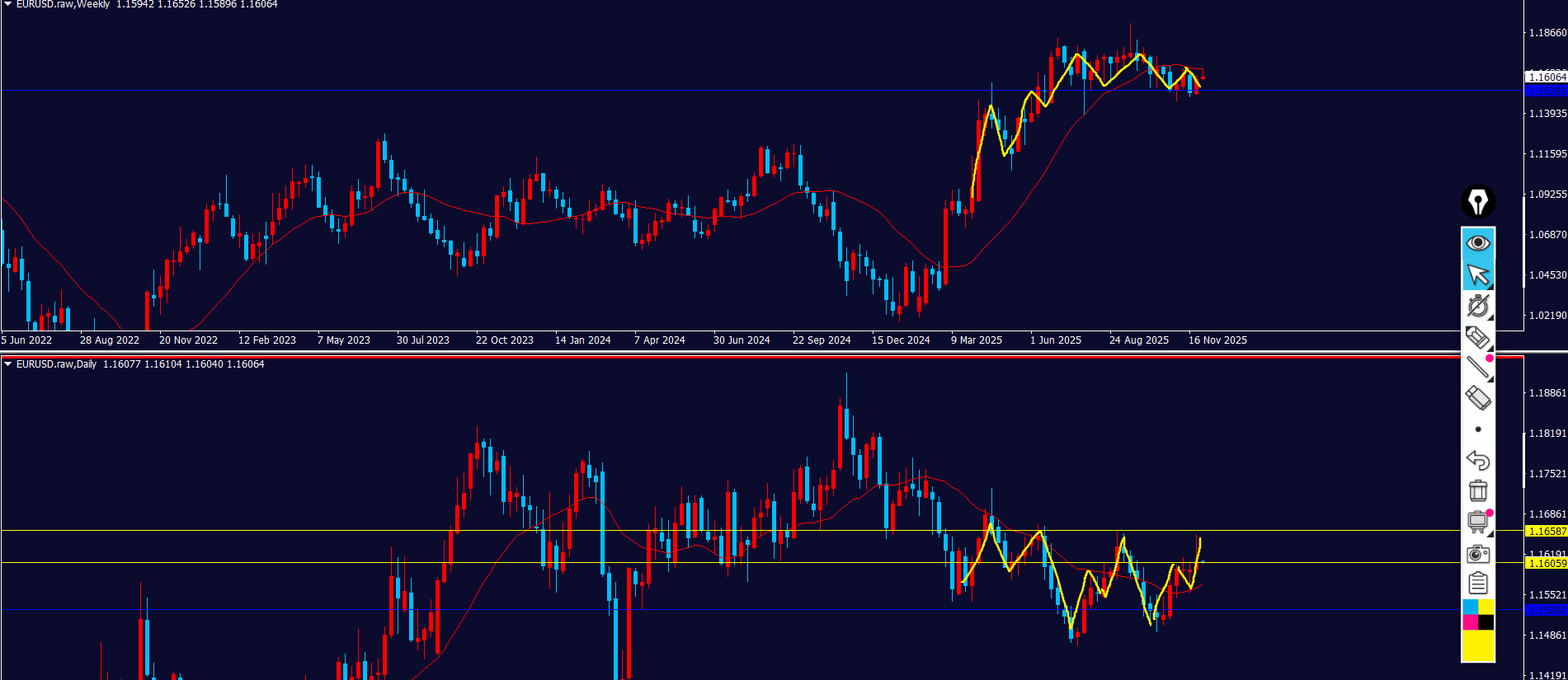1568x680 pixels.
Task: Select the straight line tool
Action: coord(1477,368)
